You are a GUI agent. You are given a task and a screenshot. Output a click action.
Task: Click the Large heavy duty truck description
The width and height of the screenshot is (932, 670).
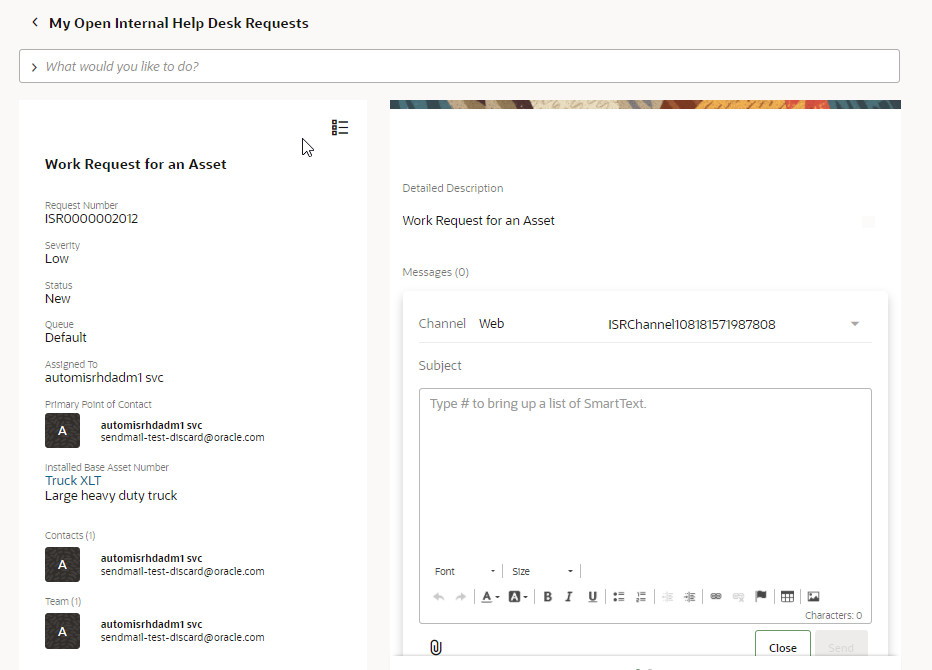[111, 496]
